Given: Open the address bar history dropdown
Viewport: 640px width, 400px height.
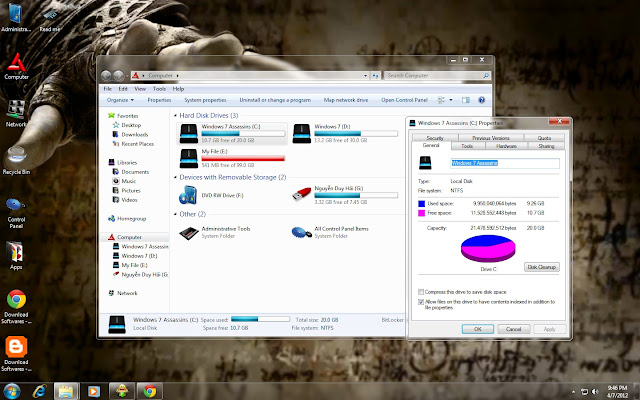Looking at the screenshot, I should click(365, 76).
